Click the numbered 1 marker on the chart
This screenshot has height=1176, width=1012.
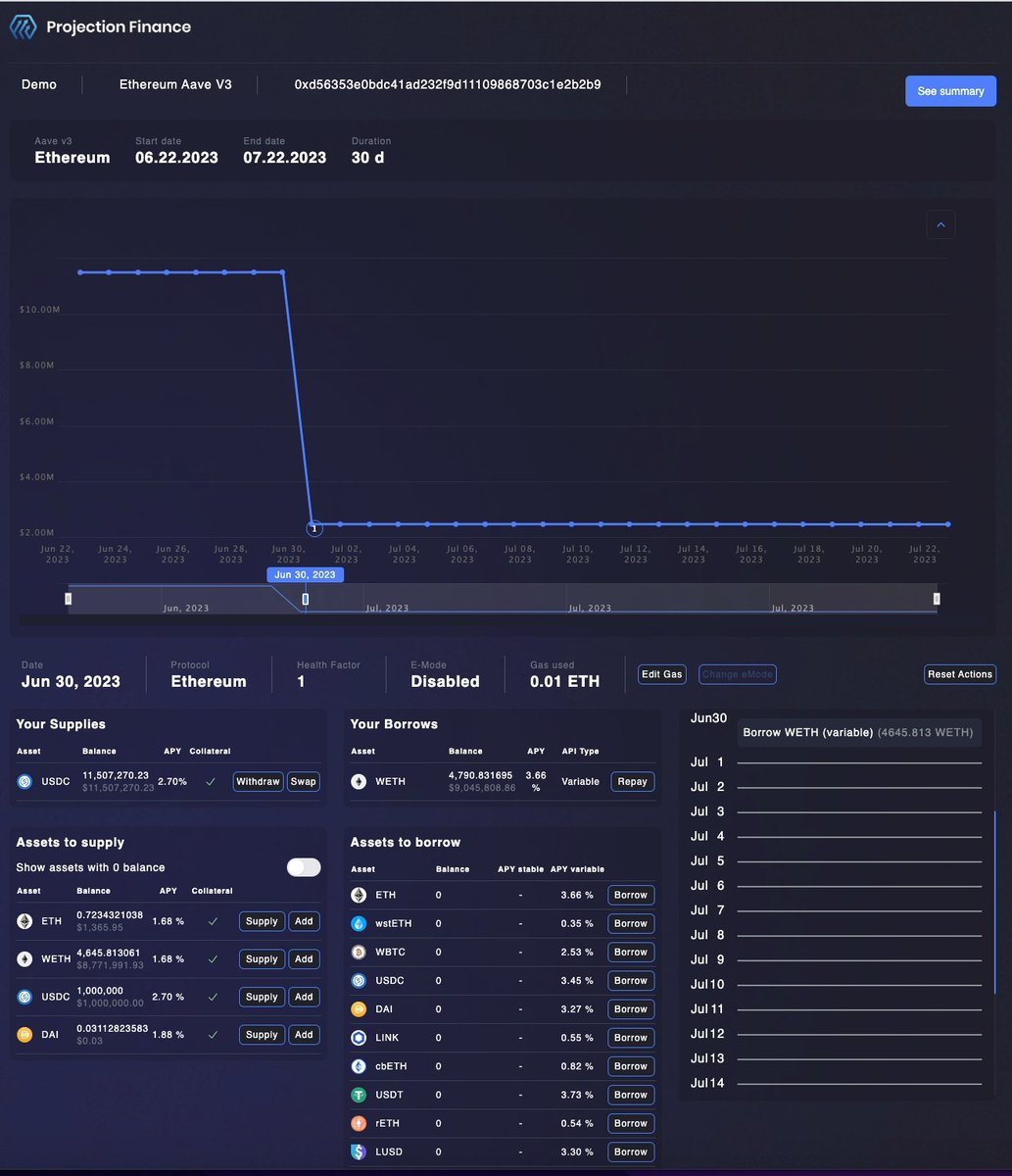313,528
